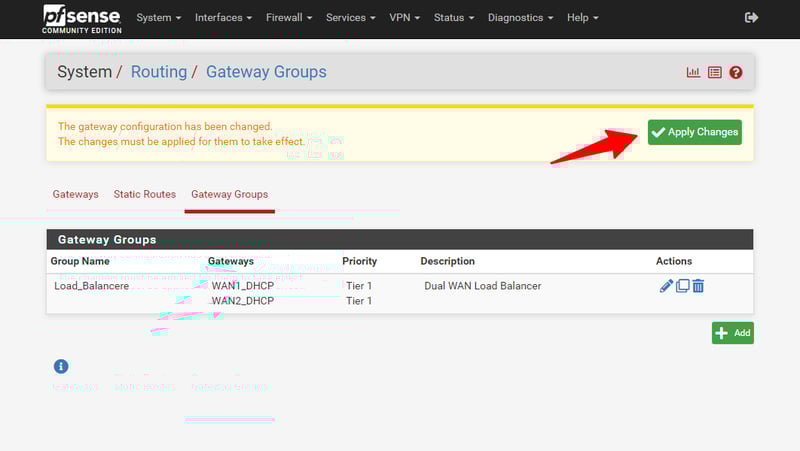This screenshot has height=451, width=800.
Task: Switch to the Gateways tab
Action: click(75, 194)
